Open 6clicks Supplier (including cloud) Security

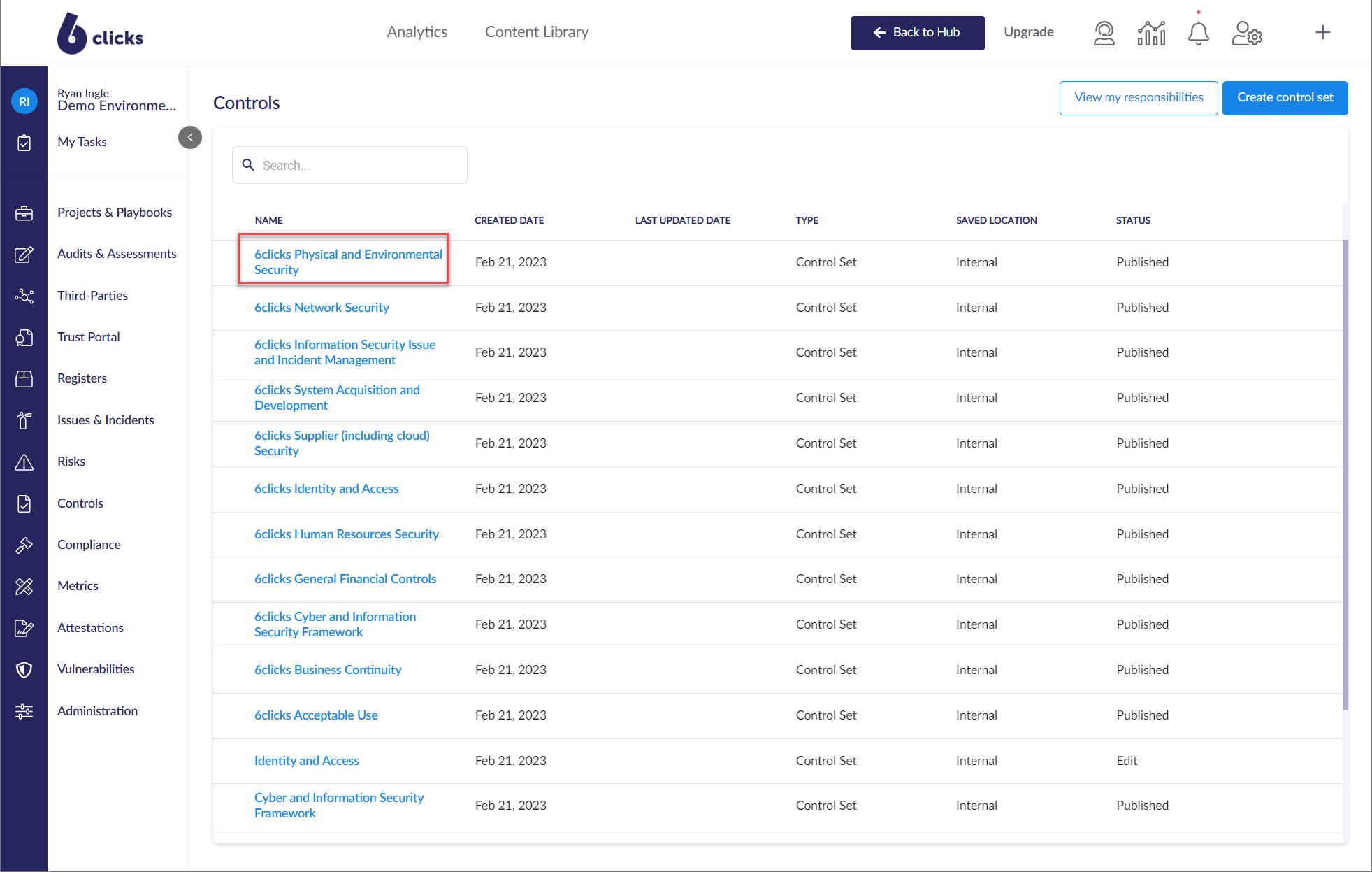tap(342, 443)
